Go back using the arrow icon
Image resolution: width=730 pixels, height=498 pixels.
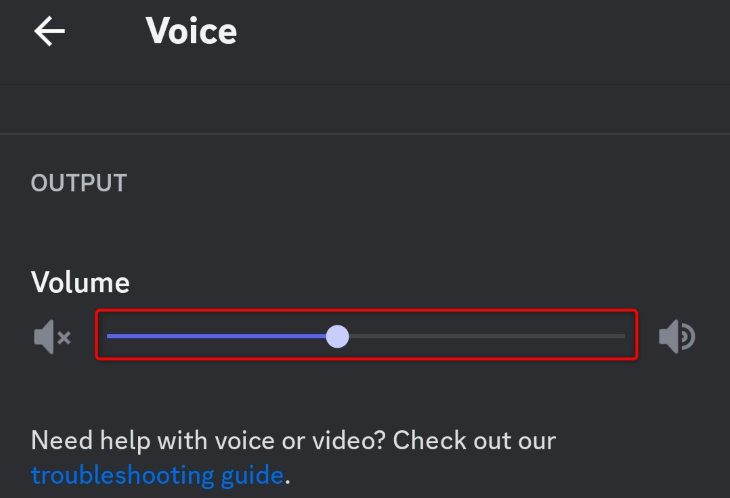click(49, 31)
